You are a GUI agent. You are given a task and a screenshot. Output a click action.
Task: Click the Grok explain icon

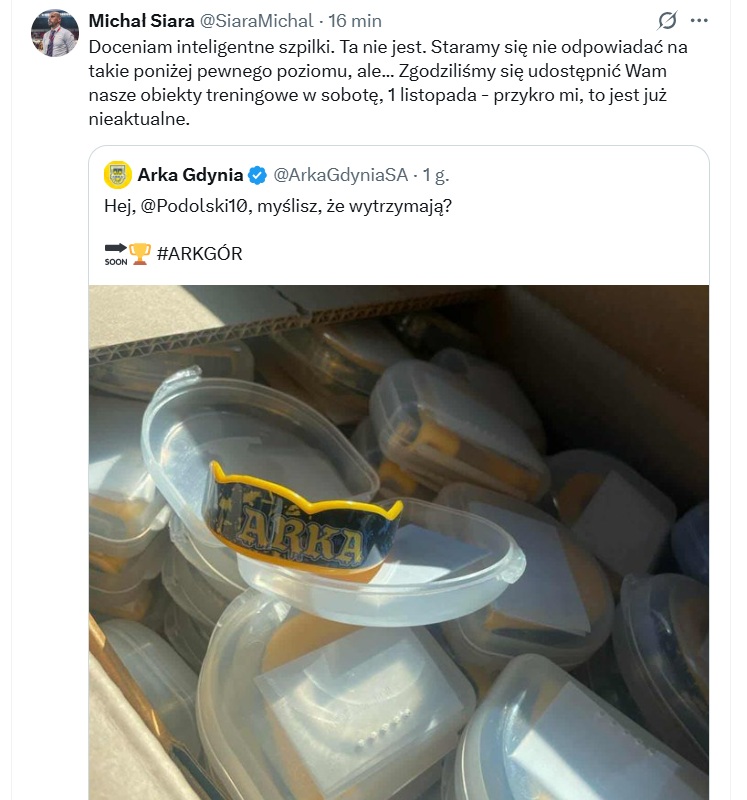point(667,20)
